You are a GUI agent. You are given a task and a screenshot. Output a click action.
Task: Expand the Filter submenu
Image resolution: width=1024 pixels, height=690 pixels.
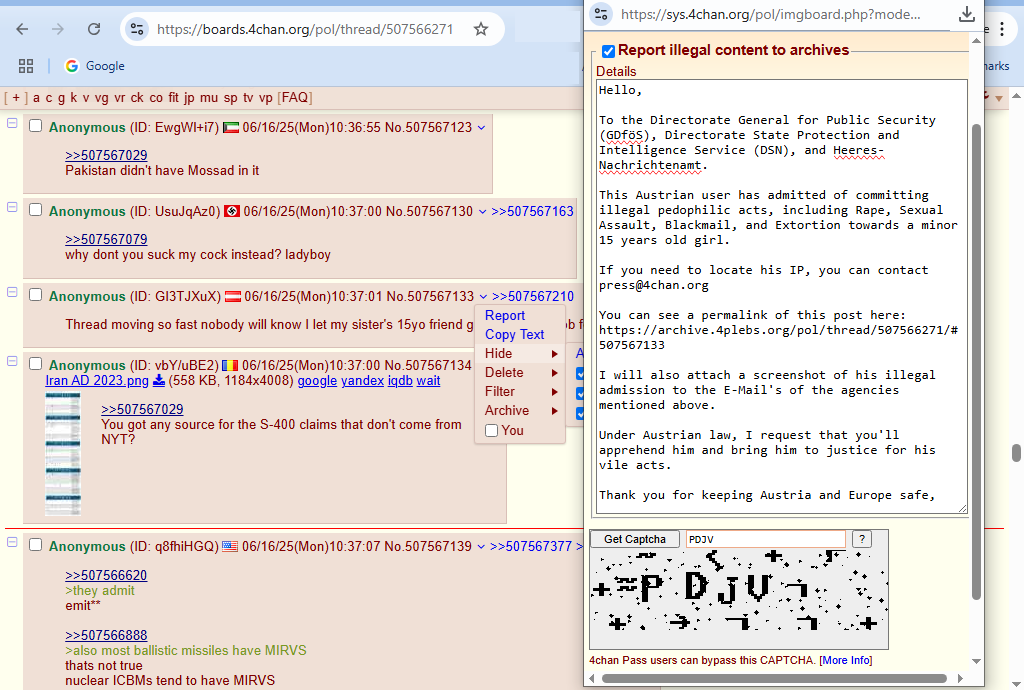(520, 391)
